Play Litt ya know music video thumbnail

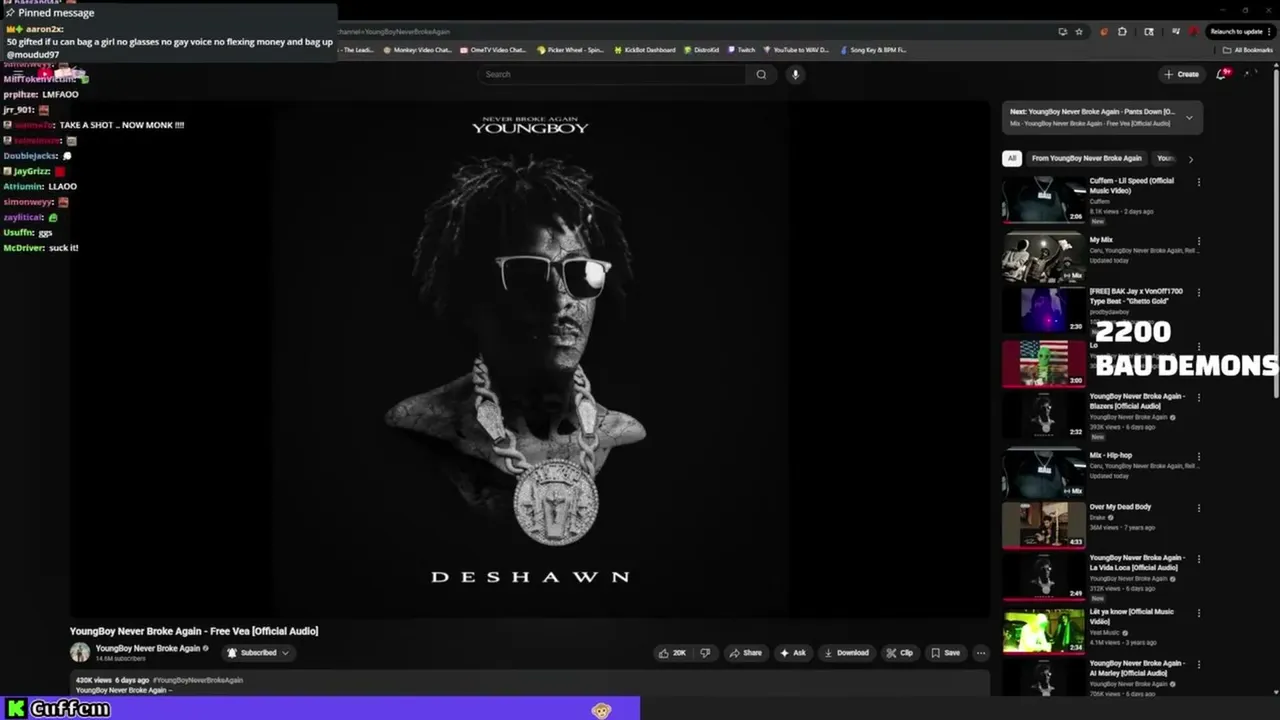pos(1044,632)
